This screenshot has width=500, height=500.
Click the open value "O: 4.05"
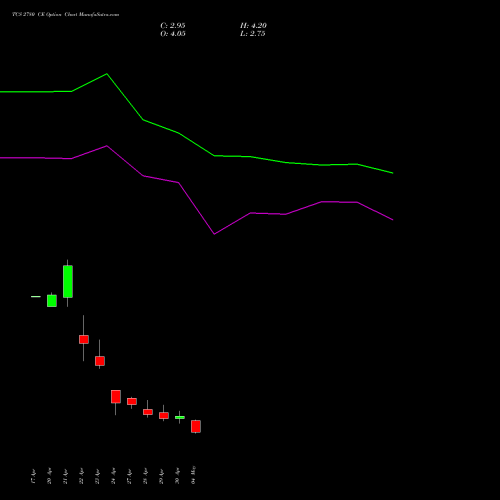pos(173,34)
